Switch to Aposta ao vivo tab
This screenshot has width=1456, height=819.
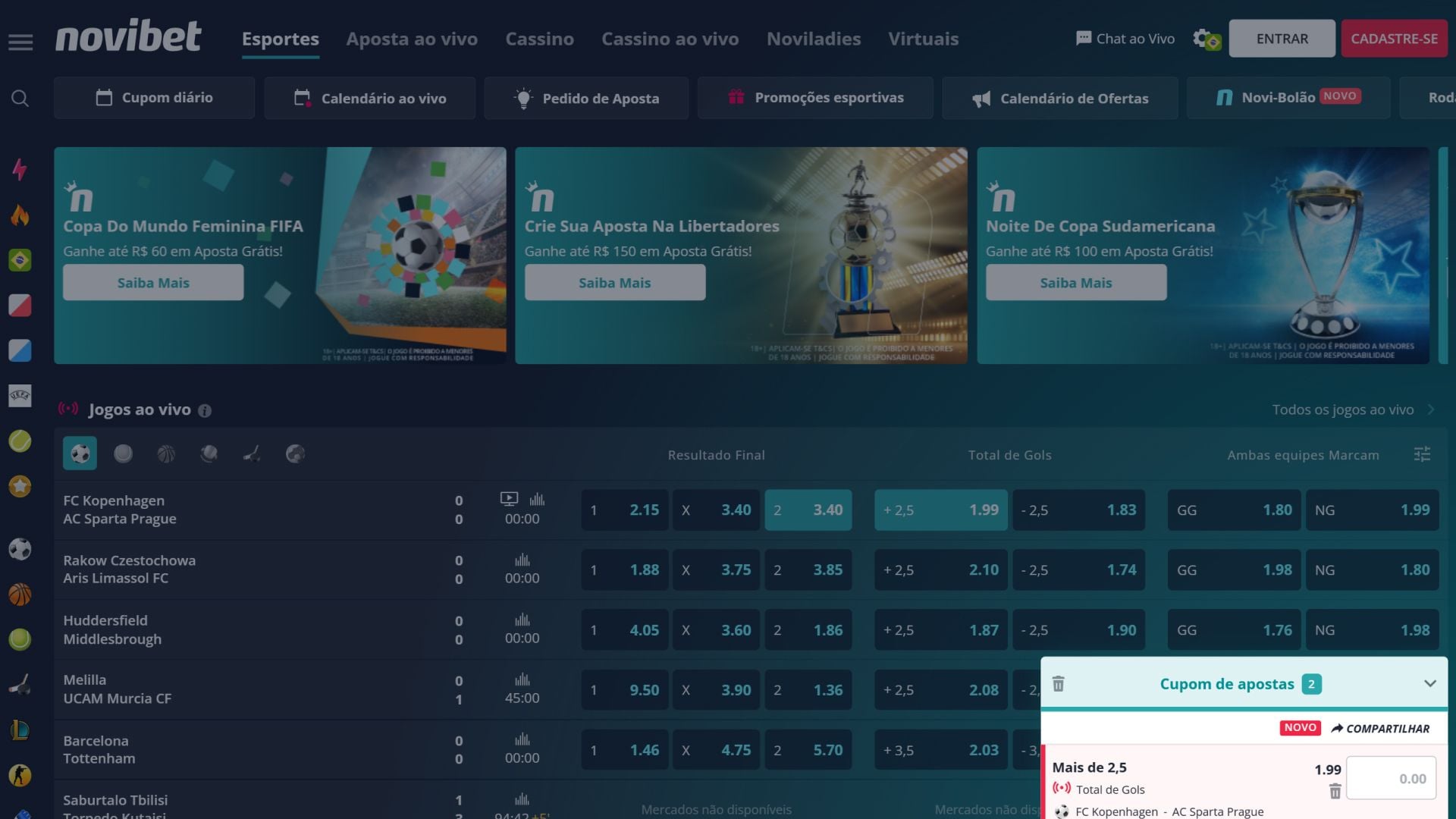[x=412, y=39]
